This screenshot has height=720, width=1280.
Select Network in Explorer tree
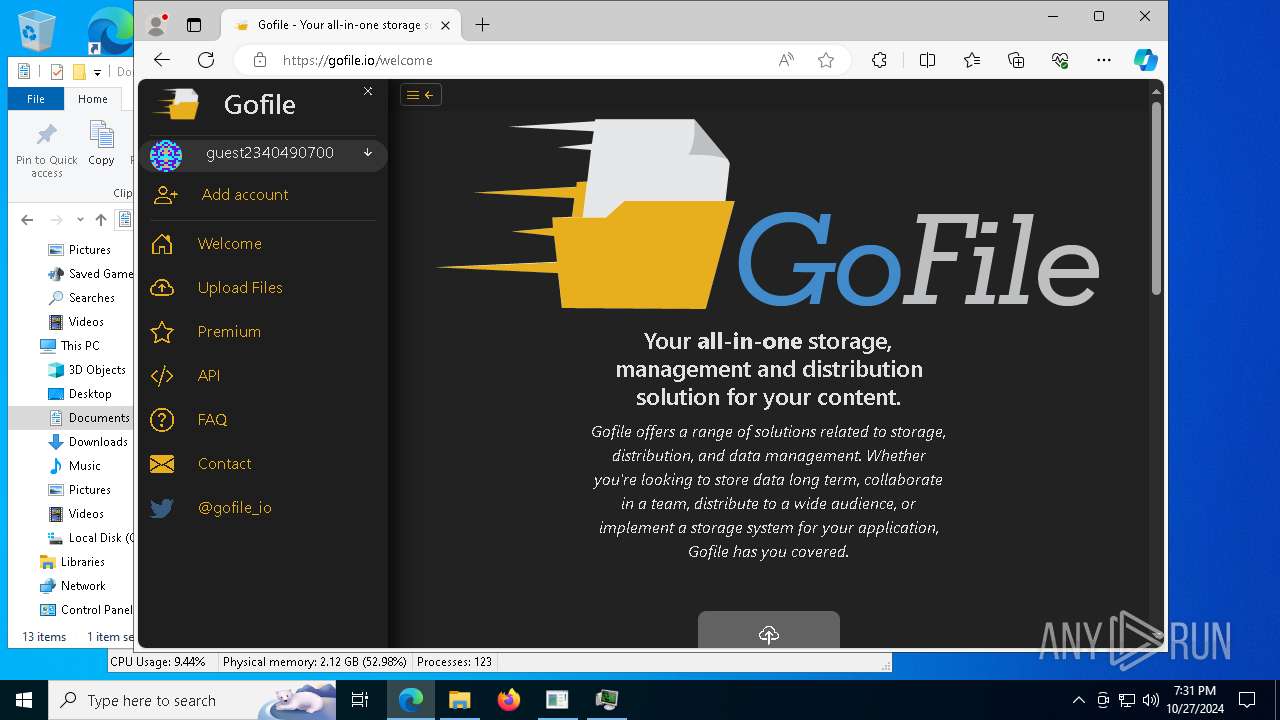[x=73, y=586]
